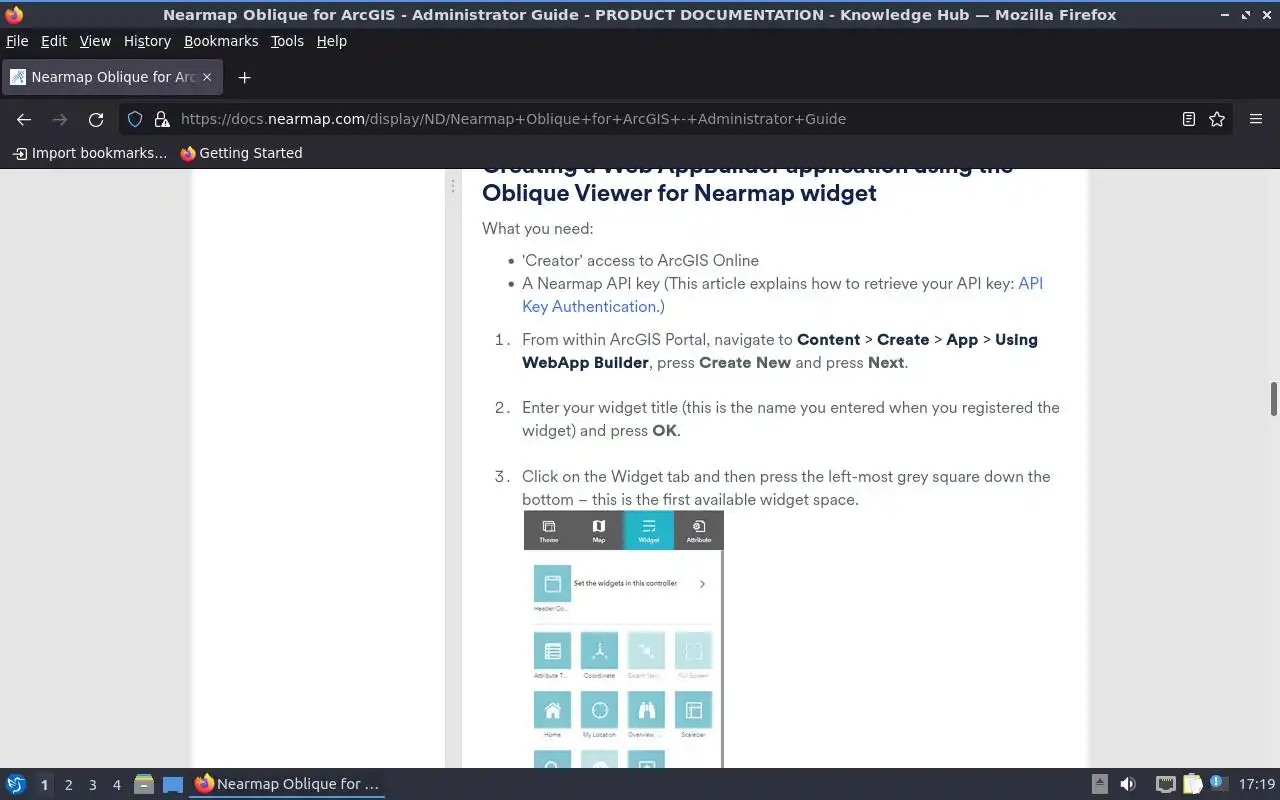Open the Help menu
This screenshot has width=1280, height=800.
332,41
